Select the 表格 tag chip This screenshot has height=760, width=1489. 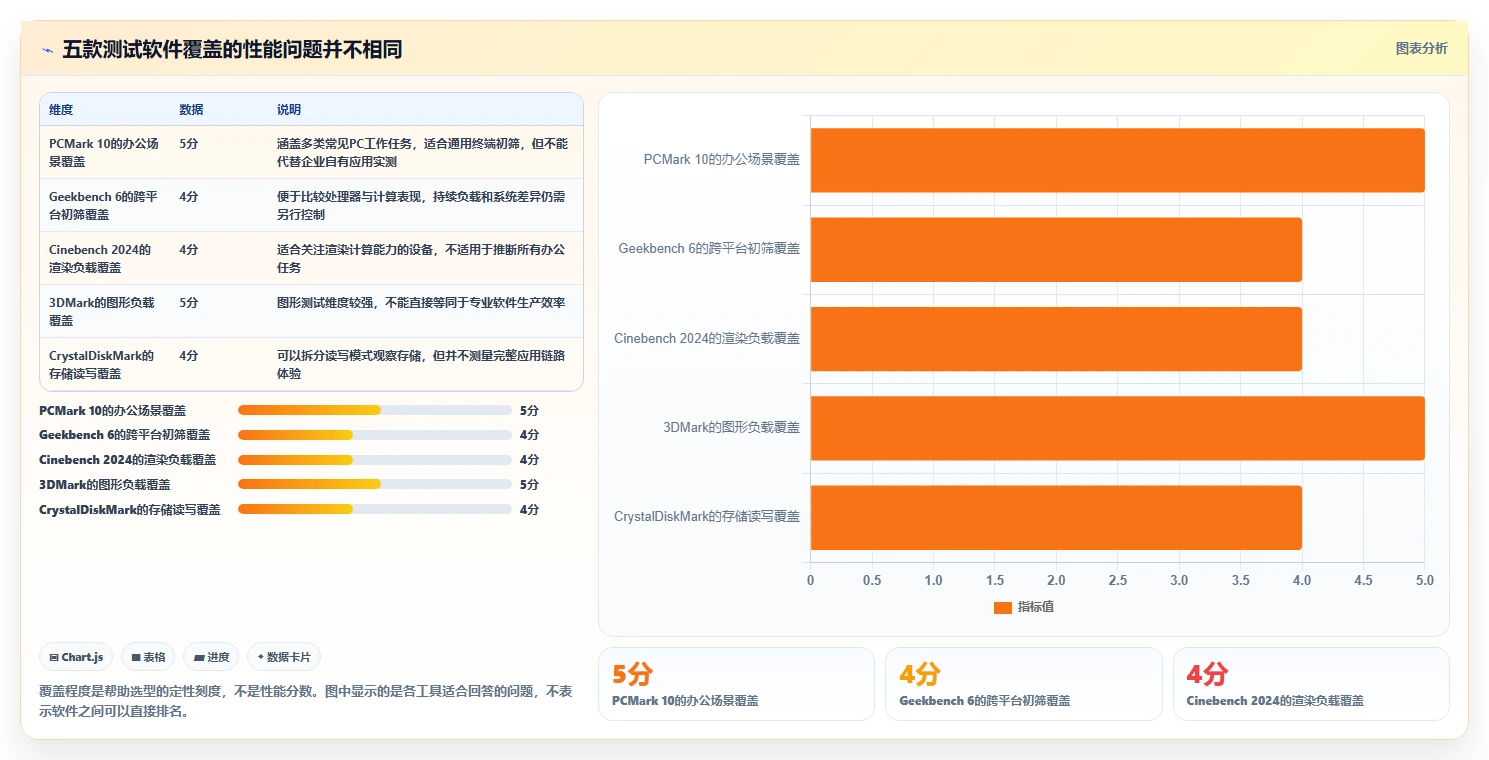148,657
